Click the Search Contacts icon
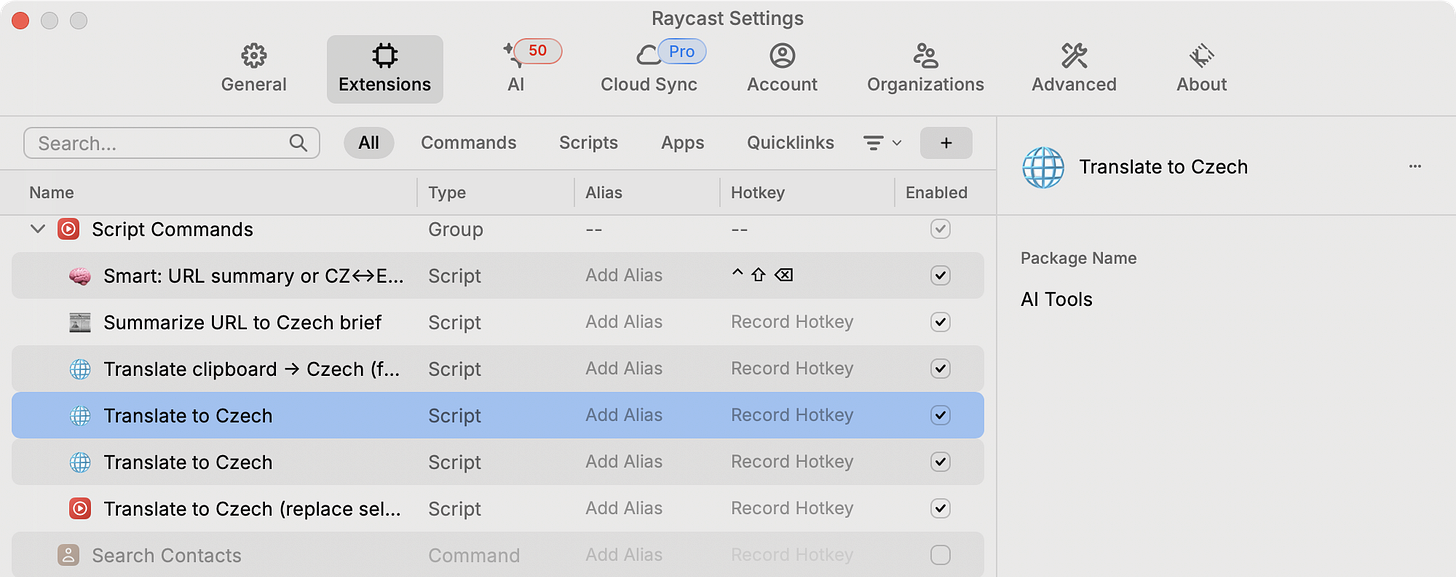This screenshot has height=577, width=1456. [x=68, y=555]
